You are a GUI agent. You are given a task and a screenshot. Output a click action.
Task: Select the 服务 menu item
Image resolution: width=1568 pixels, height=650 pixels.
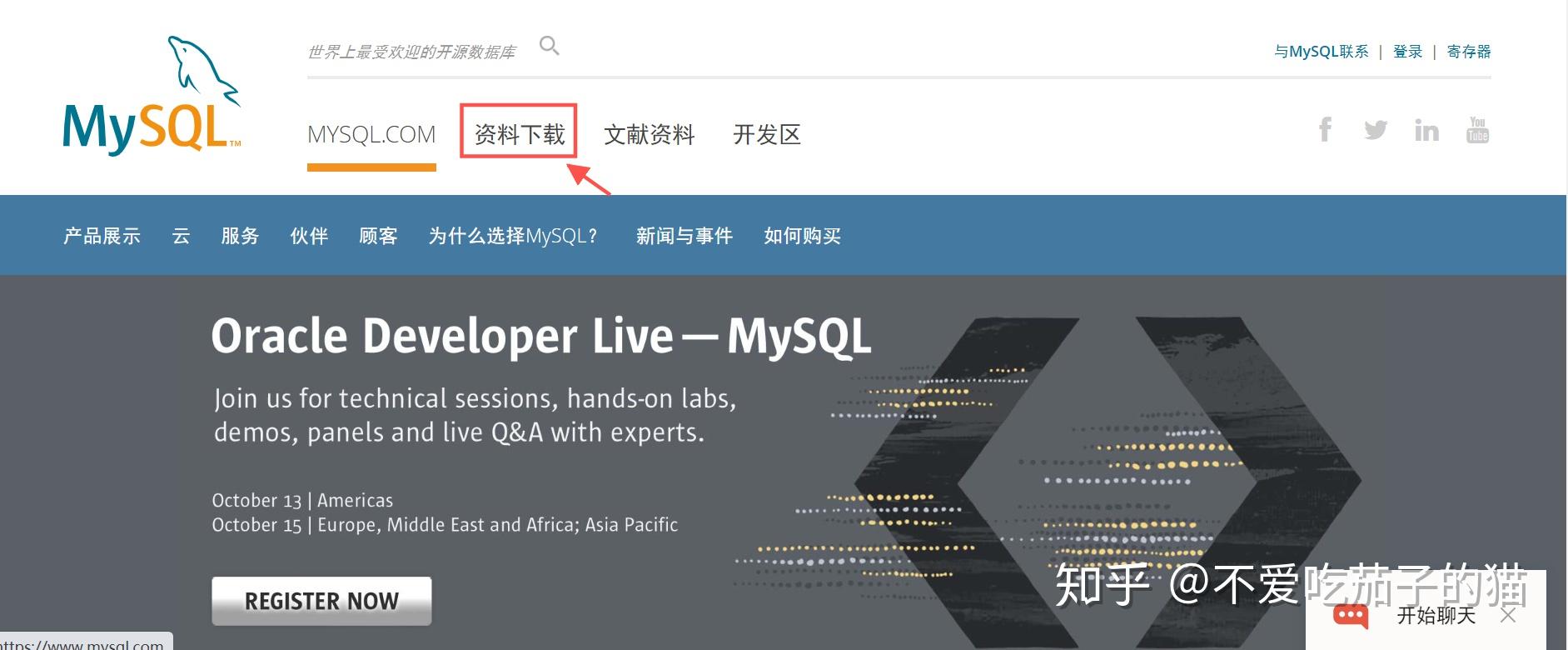click(x=240, y=236)
